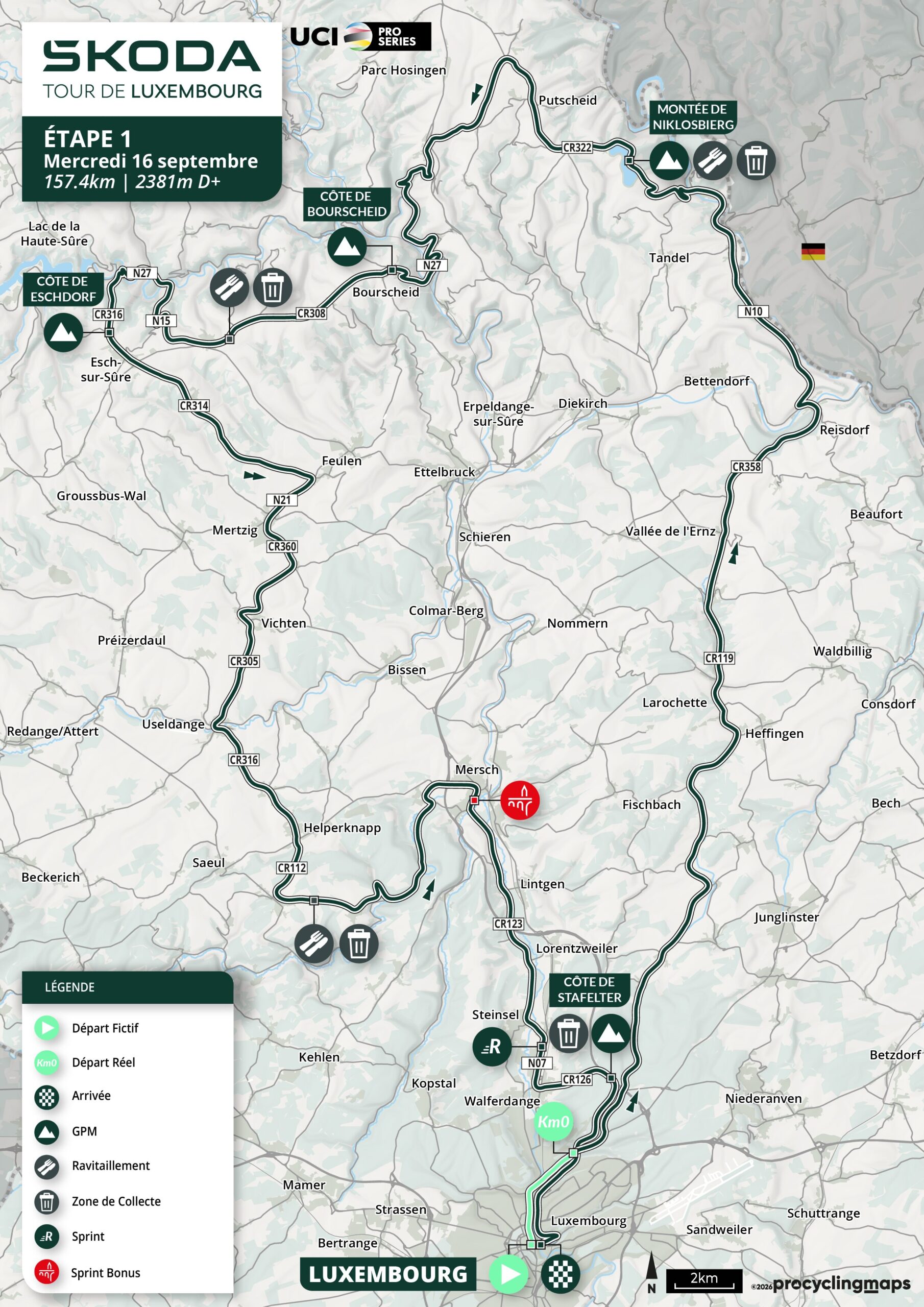This screenshot has width=924, height=1307.
Task: Select the N10 road label
Action: 753,311
